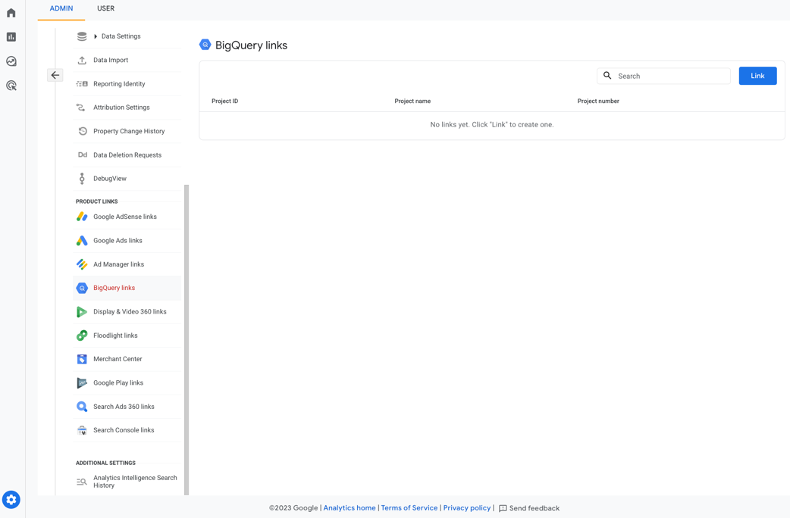790x518 pixels.
Task: Click the blue Link button
Action: 757,76
